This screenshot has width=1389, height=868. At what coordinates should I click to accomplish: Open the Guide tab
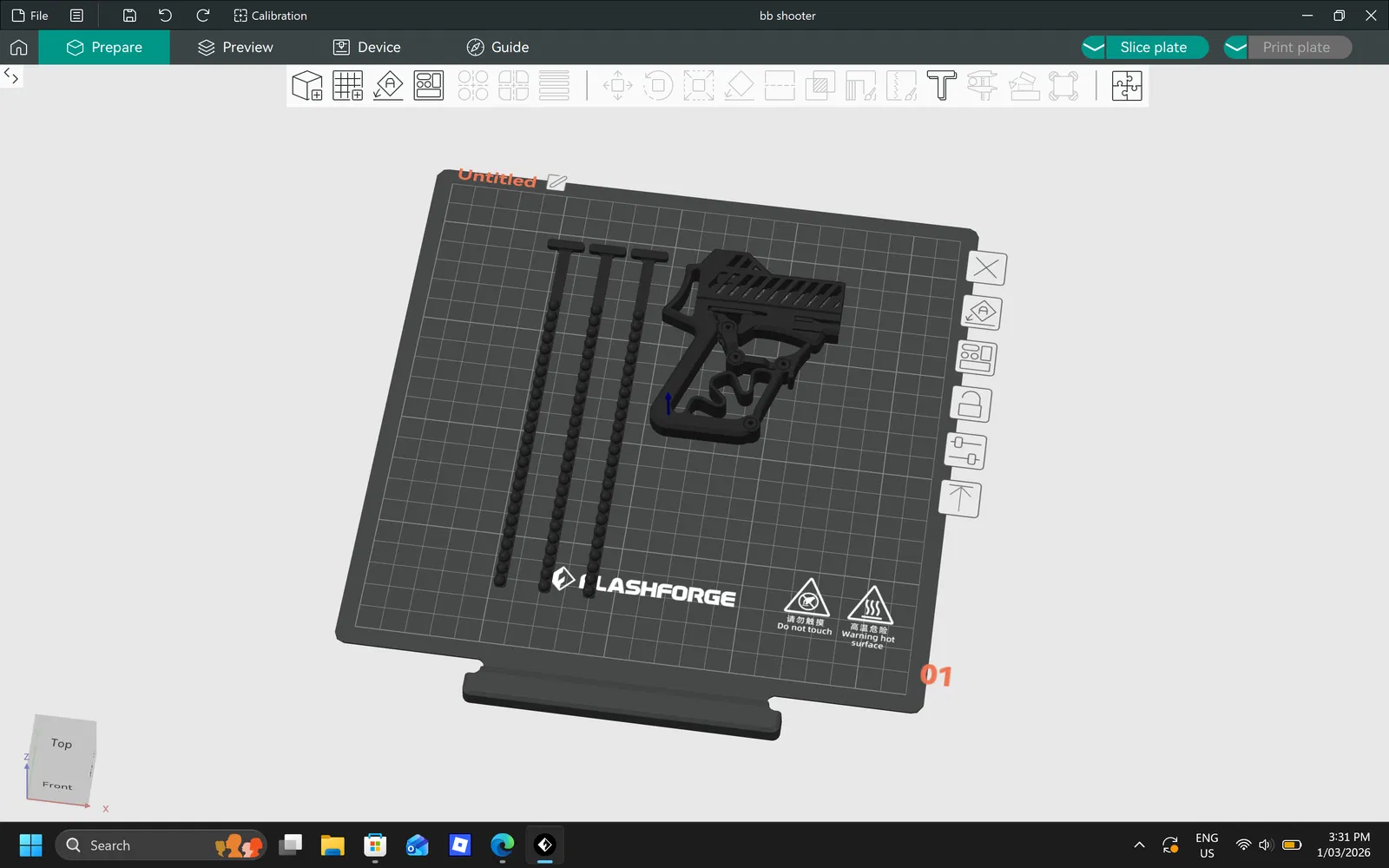[x=497, y=47]
